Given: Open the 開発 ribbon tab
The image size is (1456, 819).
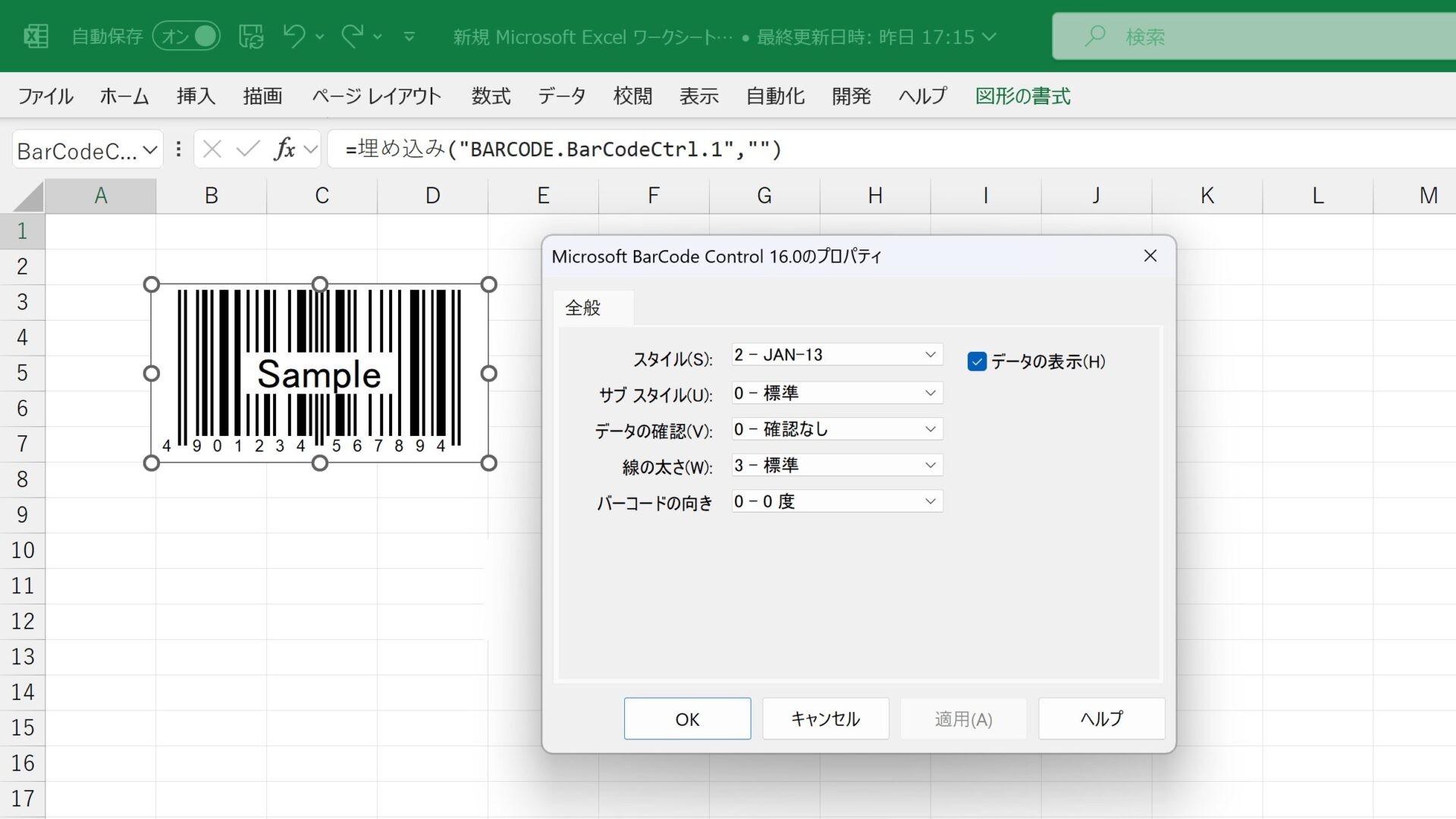Looking at the screenshot, I should 851,96.
